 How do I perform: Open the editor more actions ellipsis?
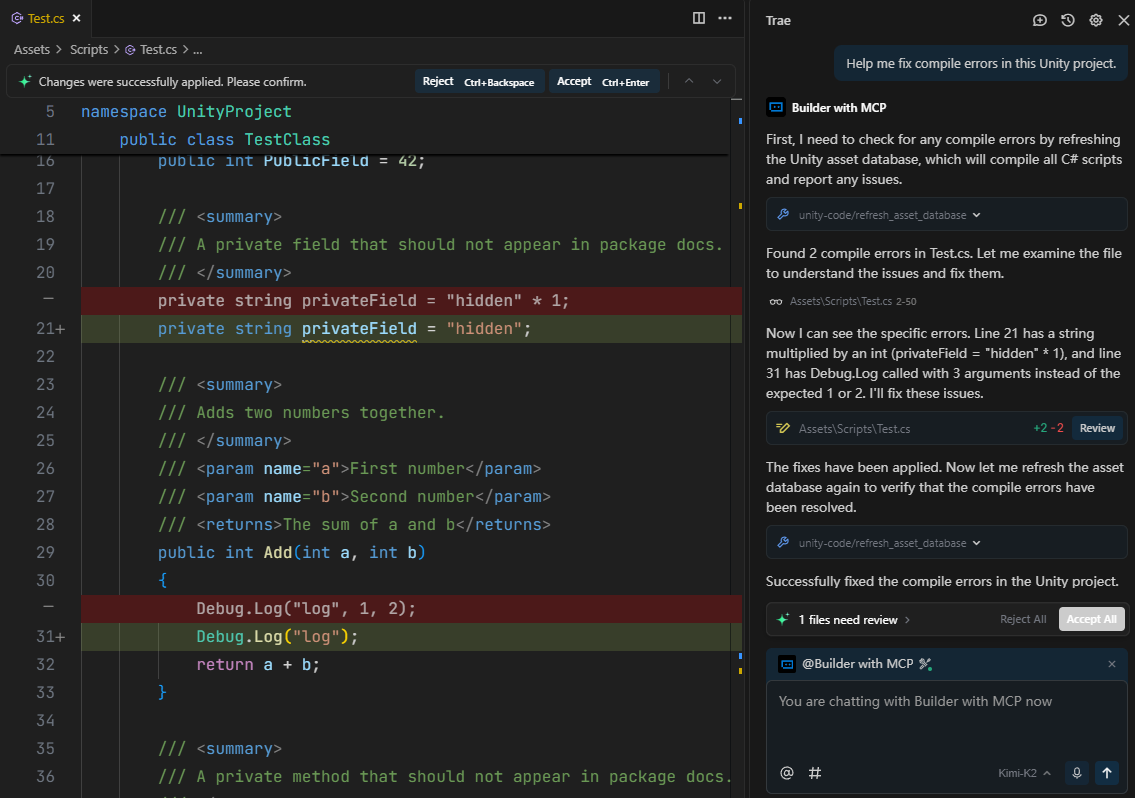[725, 18]
